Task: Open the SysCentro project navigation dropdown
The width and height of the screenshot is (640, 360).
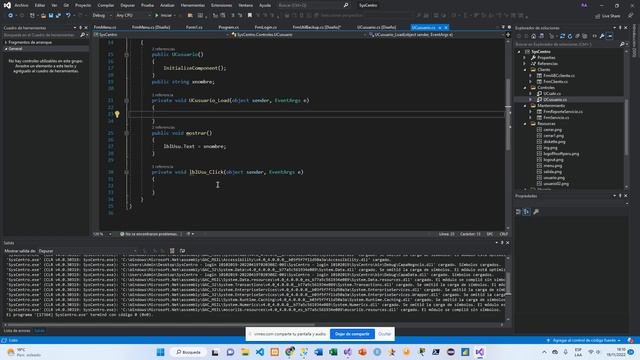Action: (161, 35)
